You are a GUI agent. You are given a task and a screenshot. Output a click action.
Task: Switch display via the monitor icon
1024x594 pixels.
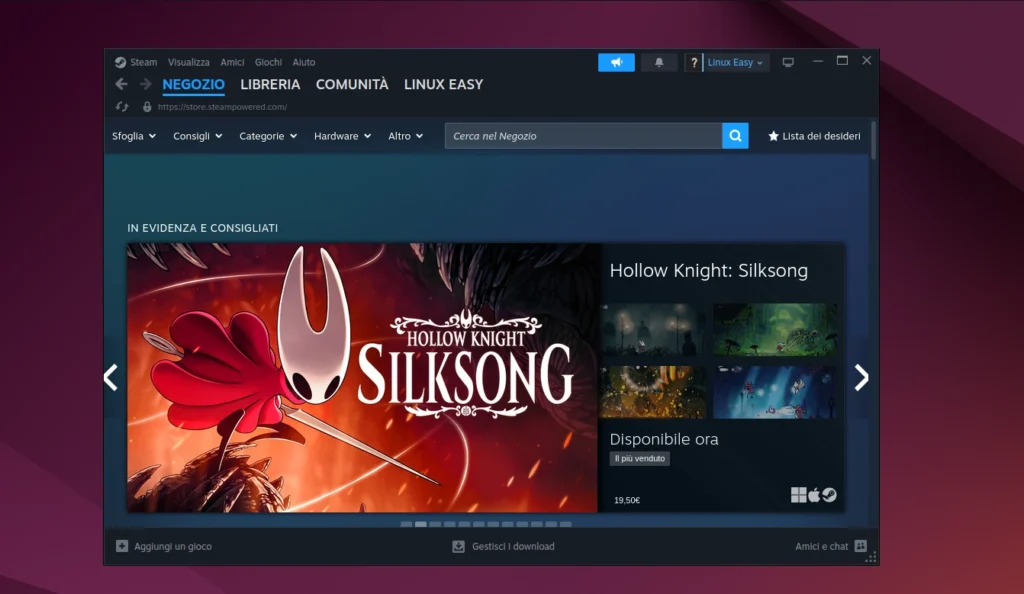point(788,62)
